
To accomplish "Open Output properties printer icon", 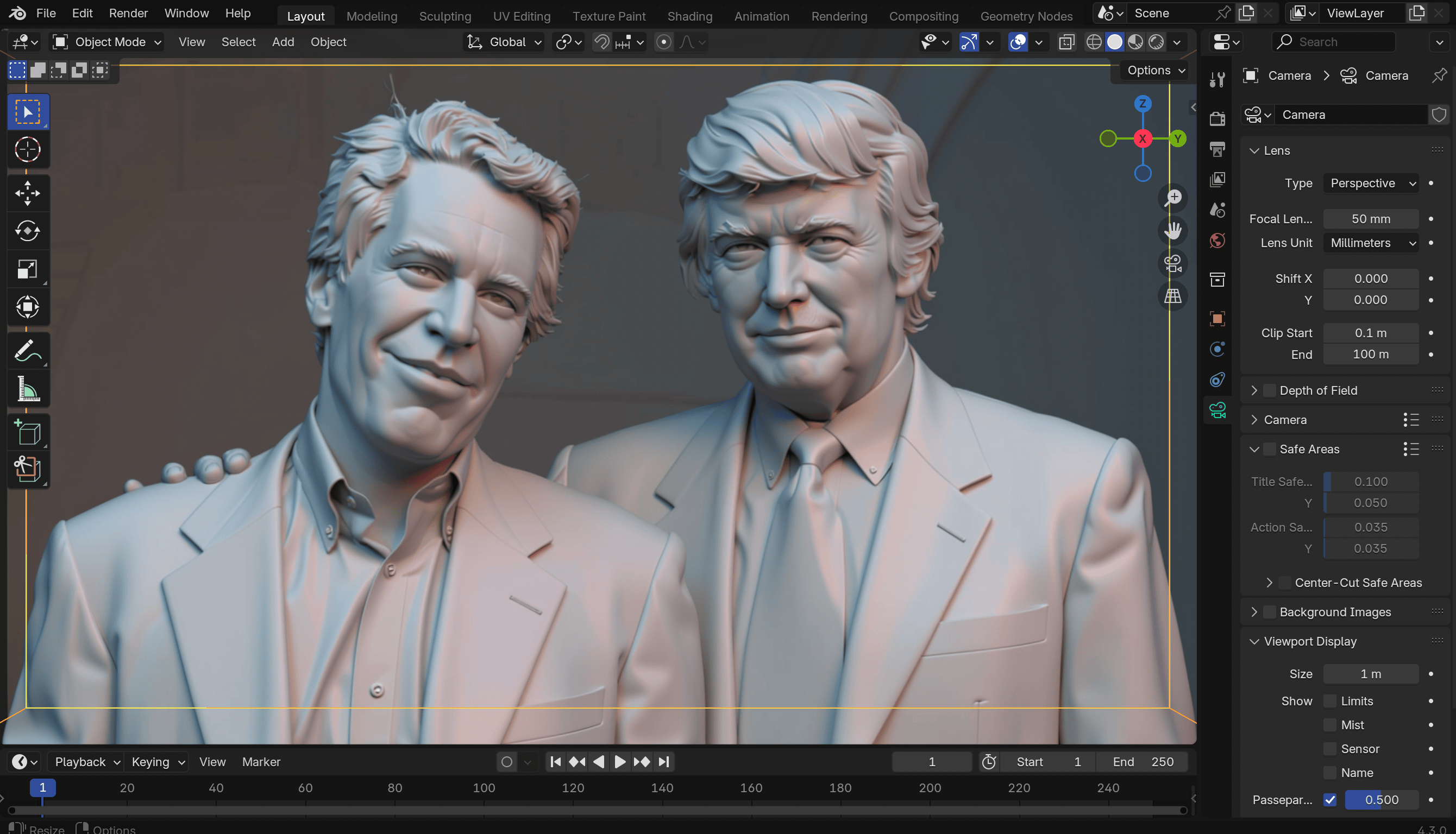I will [1217, 149].
